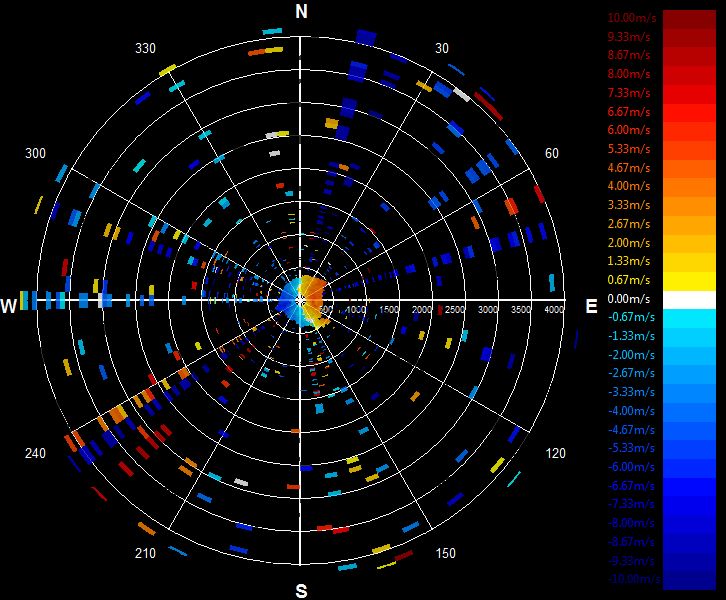Click the -6.00m/s legend label

click(x=631, y=467)
